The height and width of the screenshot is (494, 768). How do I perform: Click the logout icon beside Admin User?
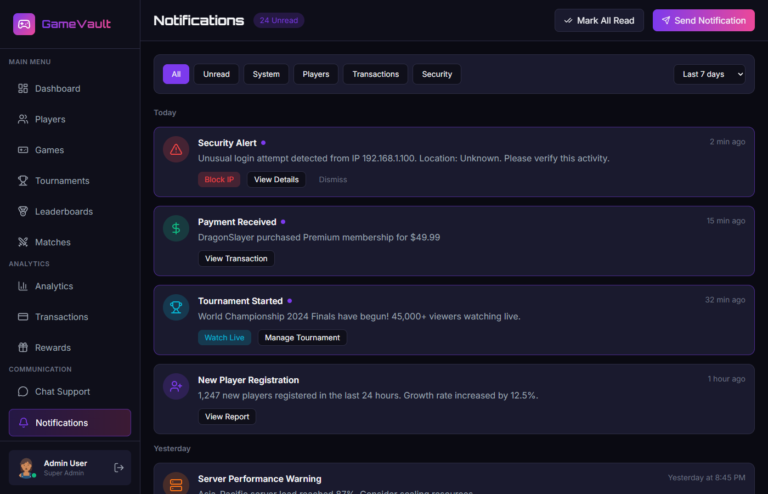tap(119, 468)
